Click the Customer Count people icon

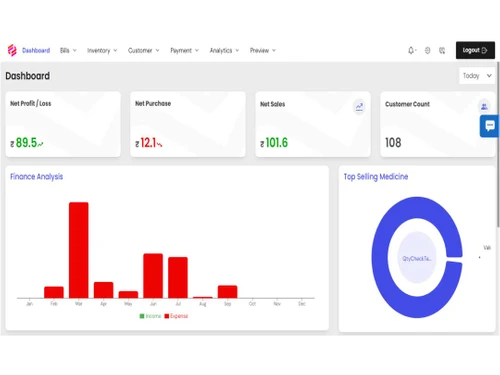point(484,107)
